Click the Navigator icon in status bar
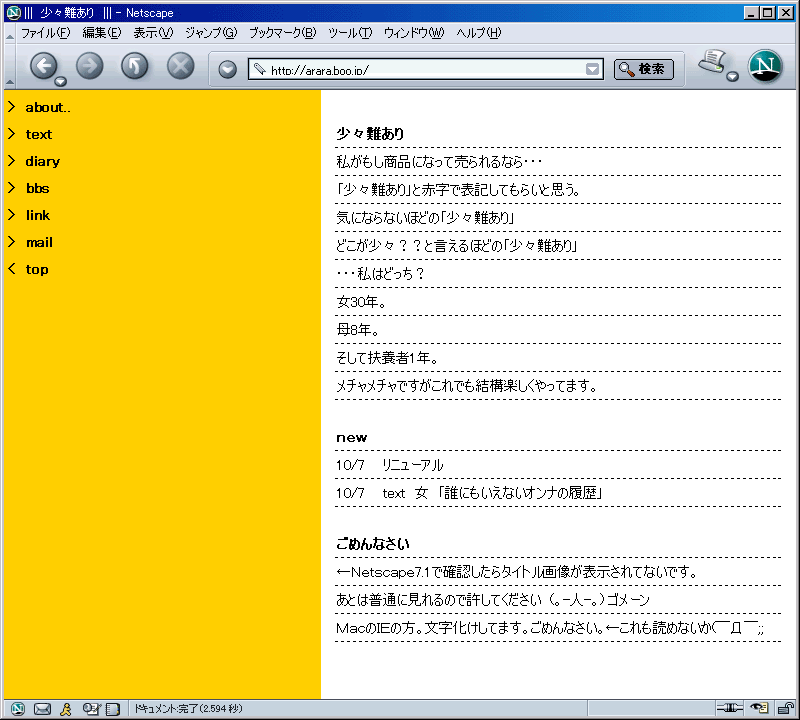This screenshot has height=720, width=800. [18, 709]
